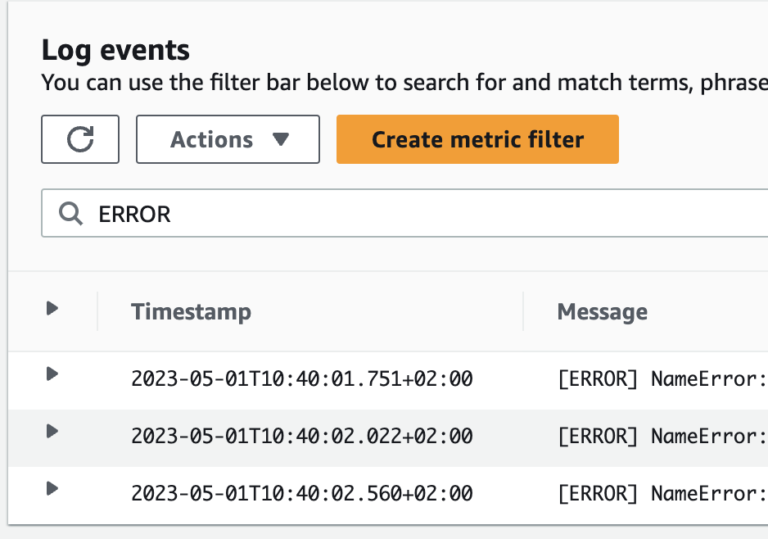Expand all rows using header triangle
The height and width of the screenshot is (539, 768).
pyautogui.click(x=53, y=309)
